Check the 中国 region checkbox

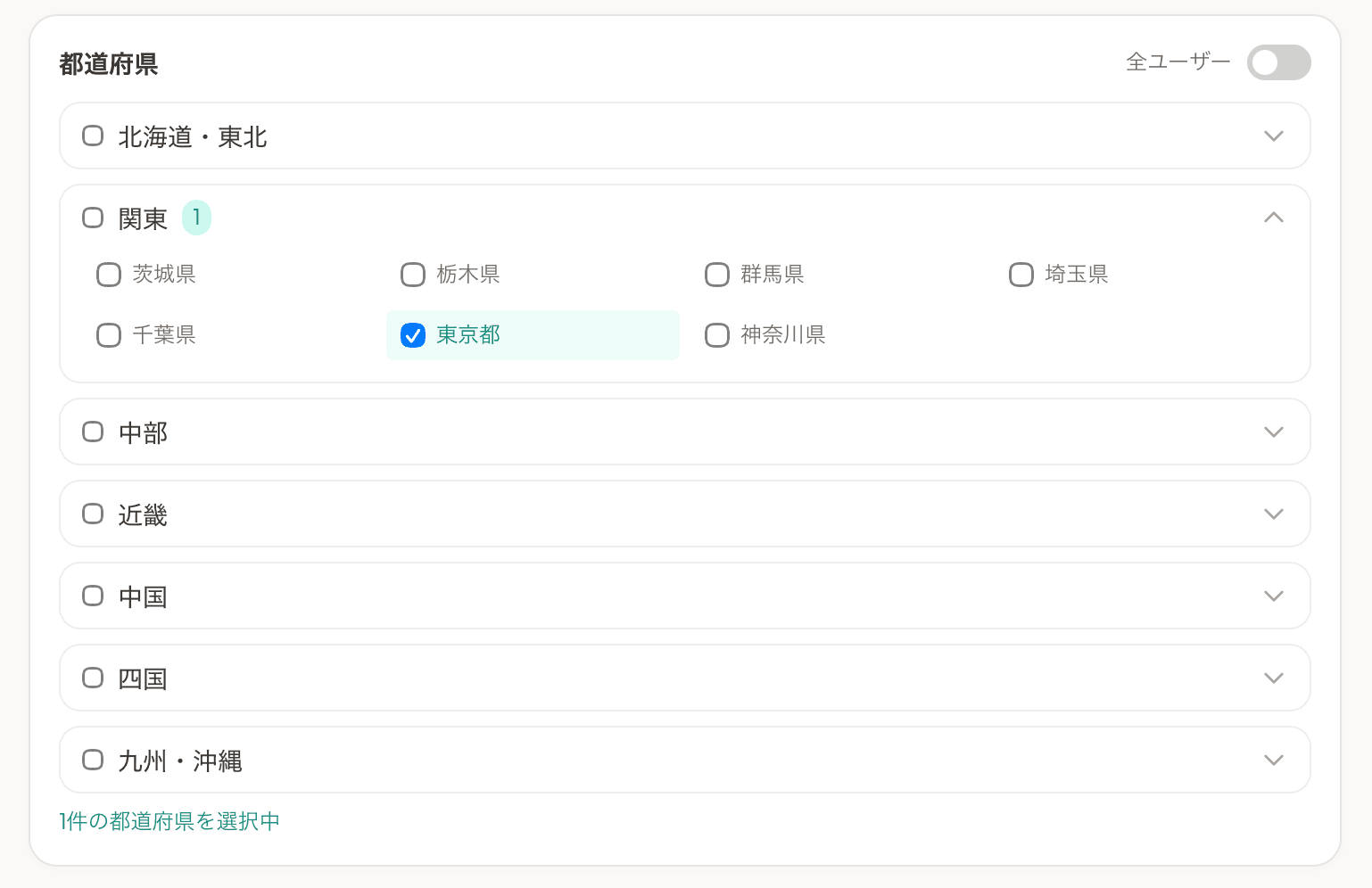(x=93, y=595)
